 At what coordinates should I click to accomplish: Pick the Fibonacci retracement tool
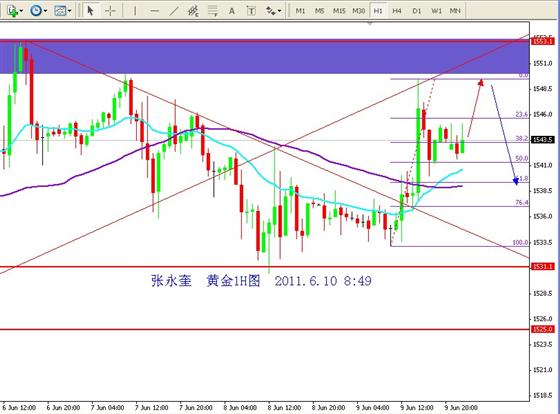click(213, 11)
